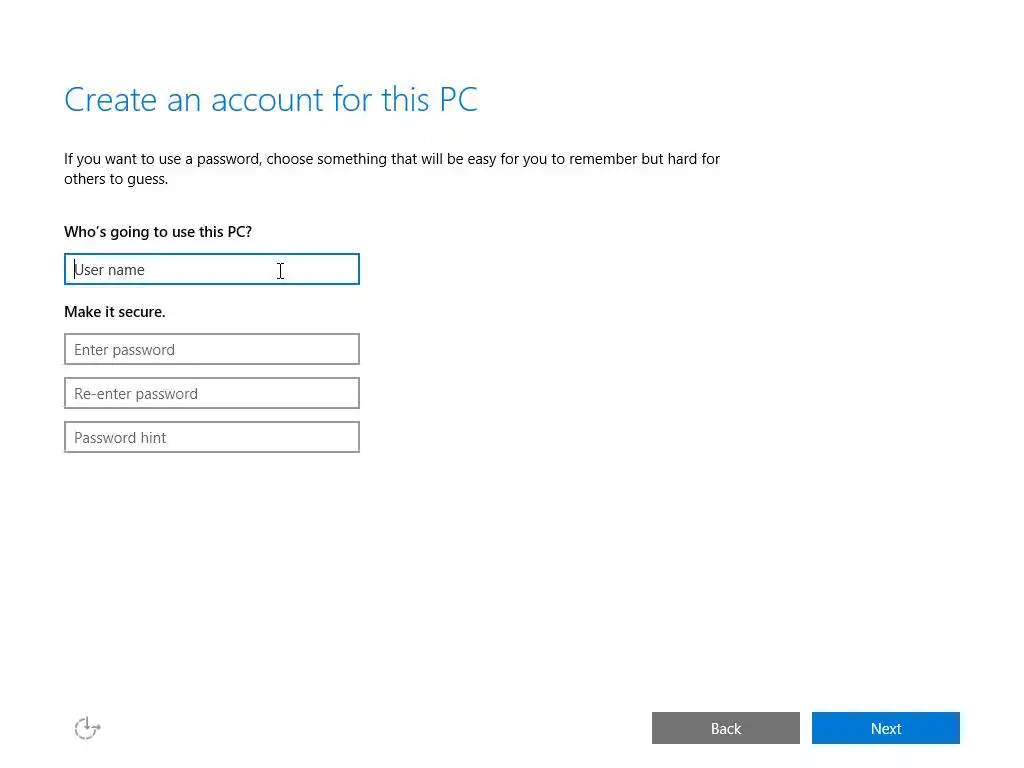Focus the User name field
The width and height of the screenshot is (1024, 768).
click(x=212, y=269)
